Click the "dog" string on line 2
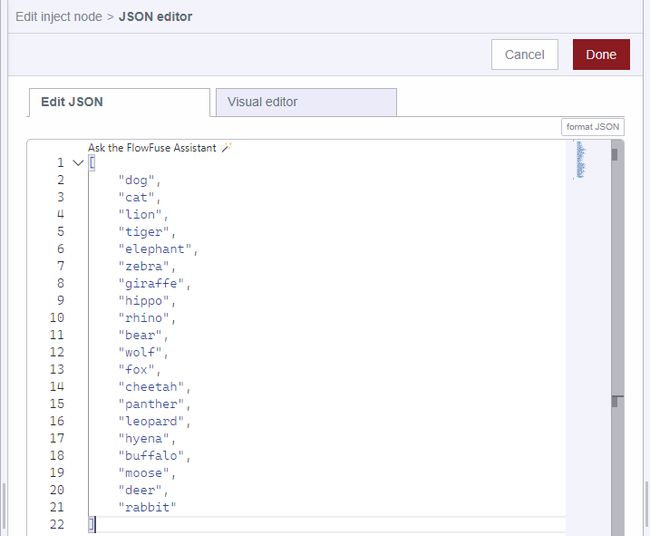 [136, 180]
